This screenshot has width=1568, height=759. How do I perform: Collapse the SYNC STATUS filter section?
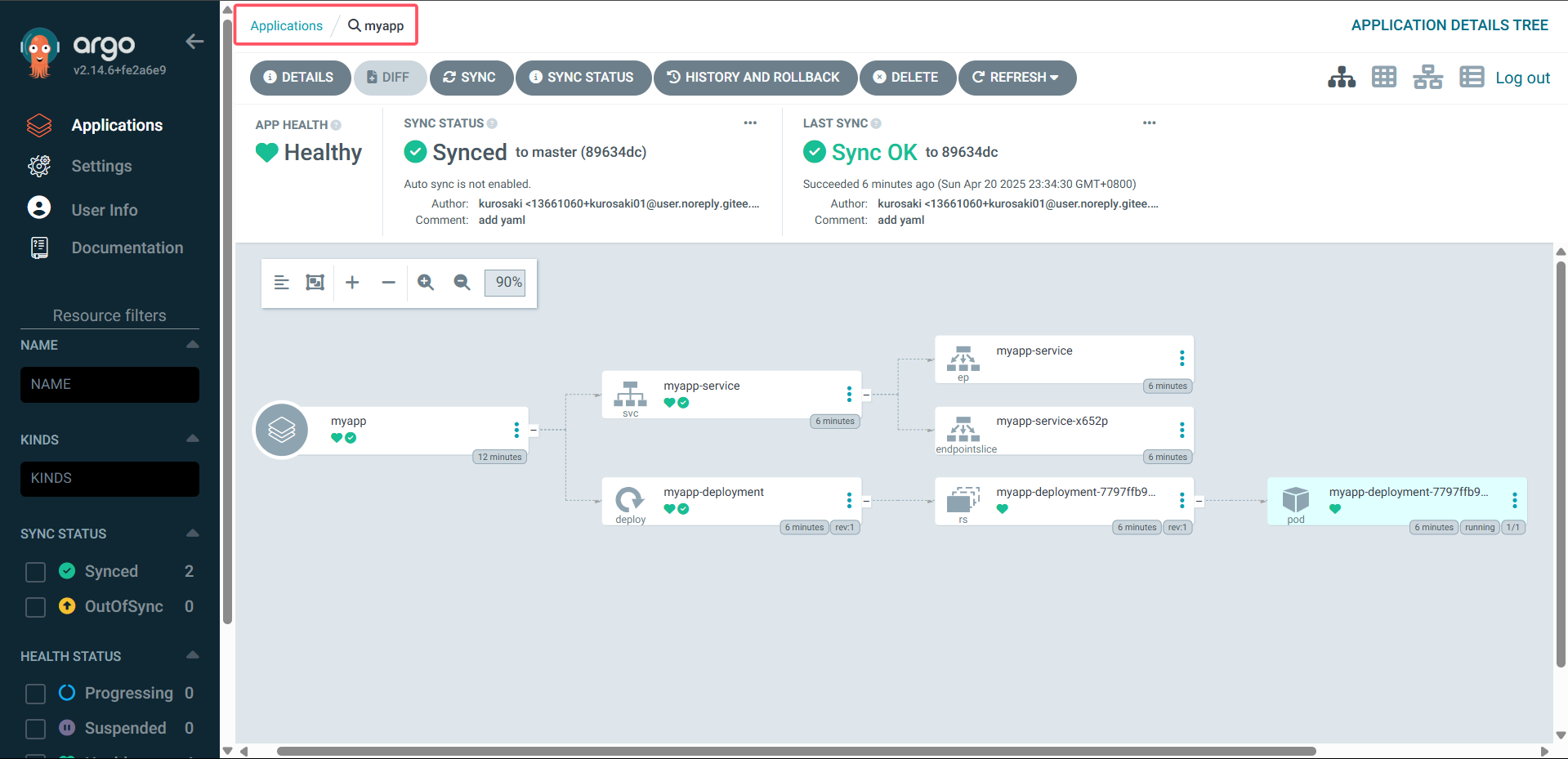pos(193,534)
